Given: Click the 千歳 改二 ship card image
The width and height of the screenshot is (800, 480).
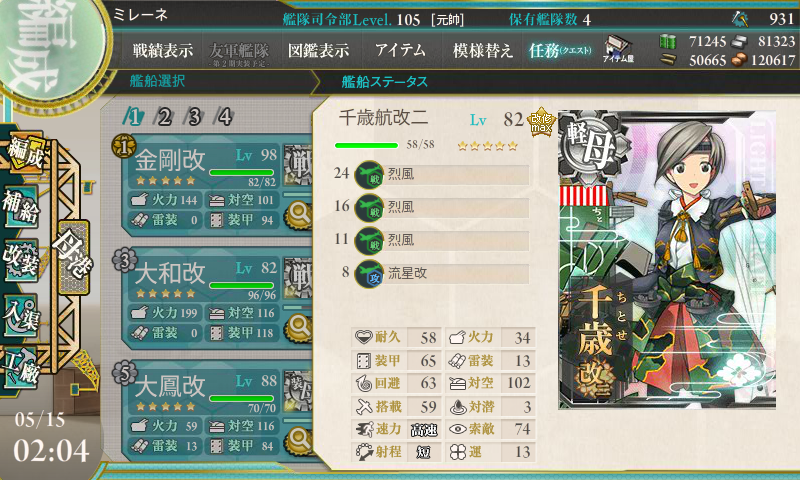Looking at the screenshot, I should (x=667, y=260).
